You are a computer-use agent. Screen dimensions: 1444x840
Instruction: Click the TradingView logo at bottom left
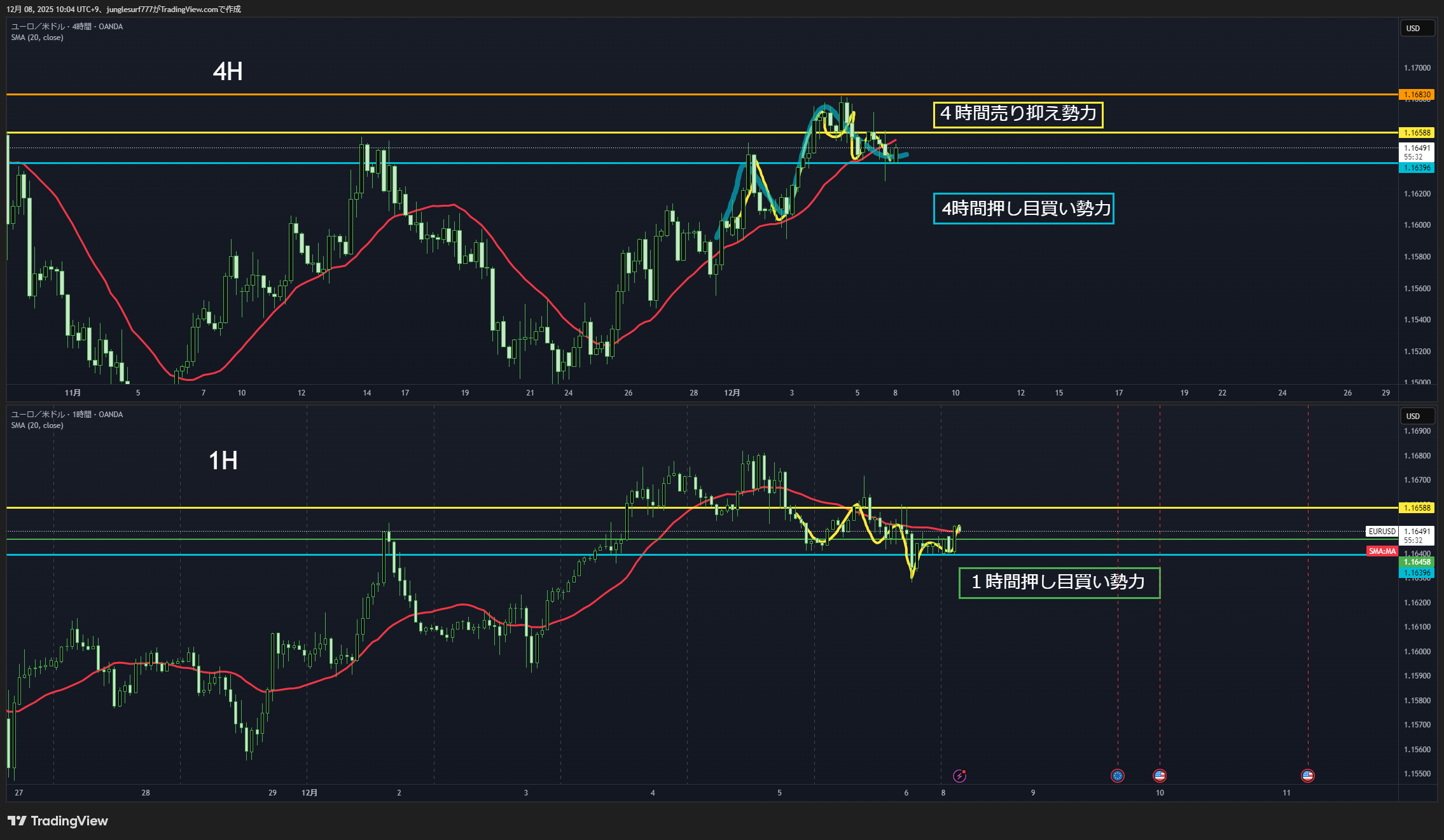58,820
